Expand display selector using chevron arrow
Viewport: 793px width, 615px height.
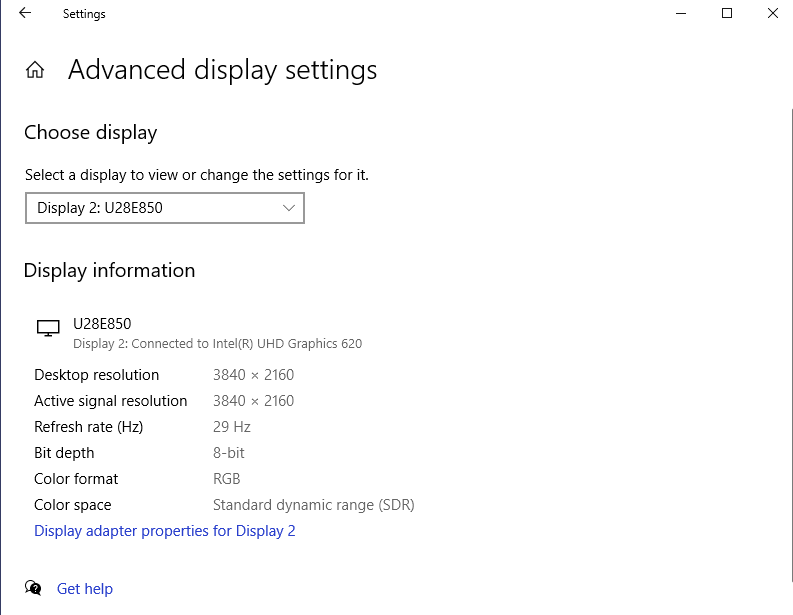coord(289,208)
